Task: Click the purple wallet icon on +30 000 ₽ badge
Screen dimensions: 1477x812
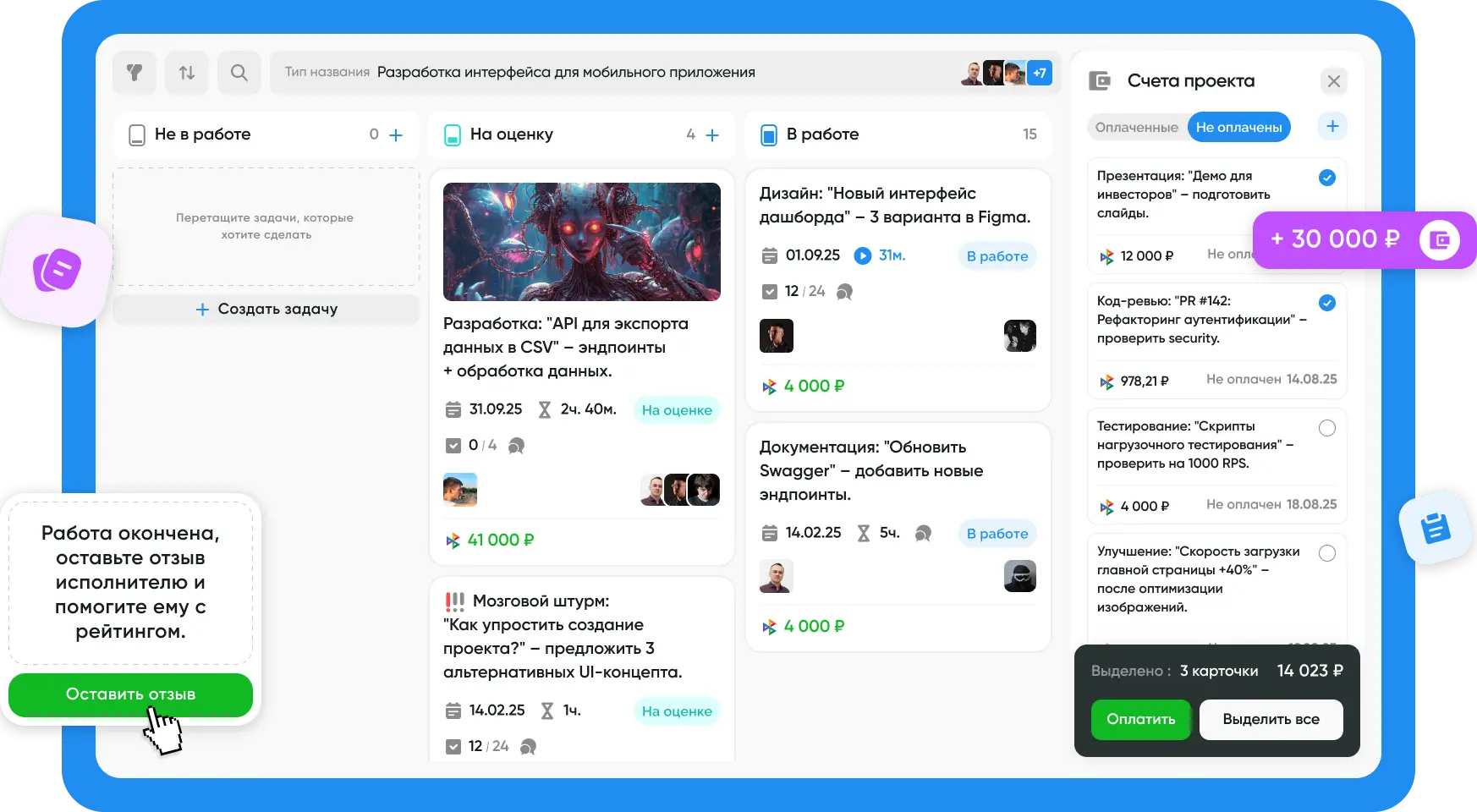Action: point(1439,240)
